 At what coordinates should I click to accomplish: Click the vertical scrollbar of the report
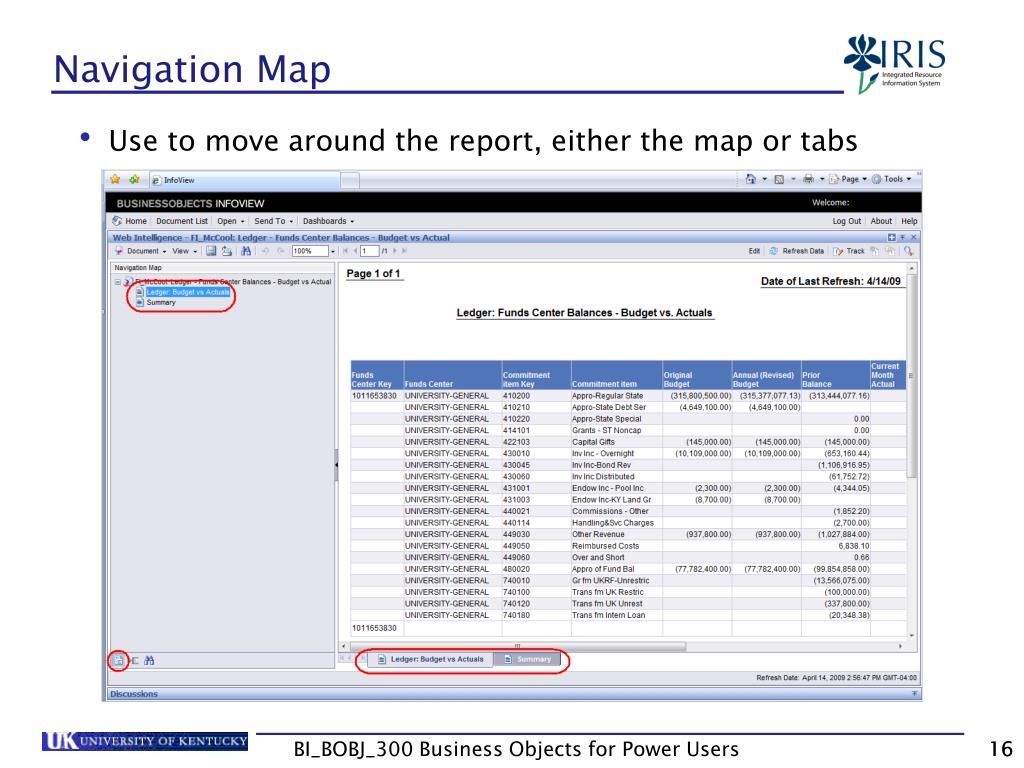coord(912,377)
